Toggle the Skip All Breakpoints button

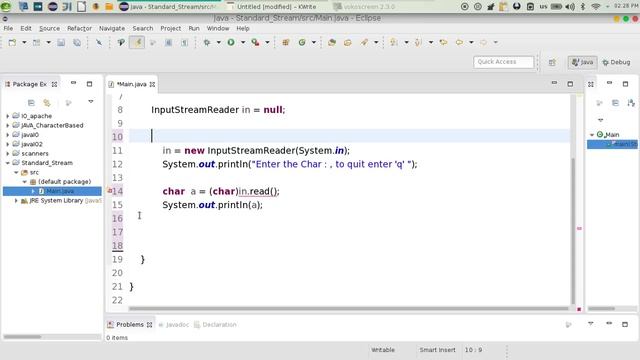pos(99,42)
